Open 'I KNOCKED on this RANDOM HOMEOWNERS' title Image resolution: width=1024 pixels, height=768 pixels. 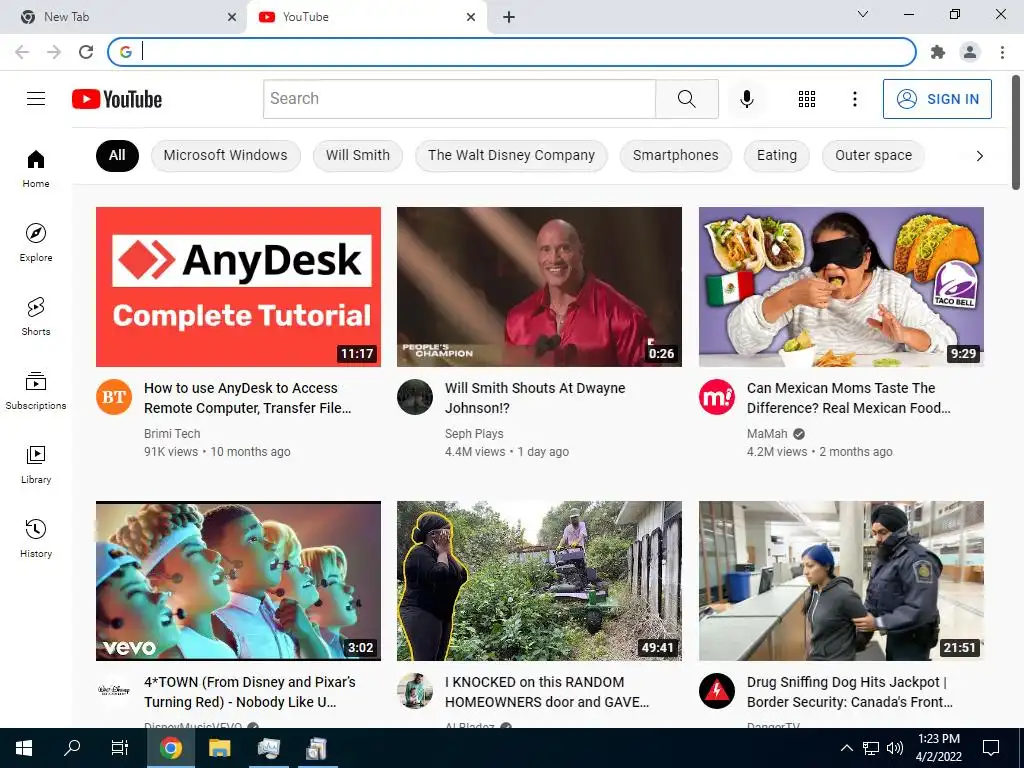[547, 692]
